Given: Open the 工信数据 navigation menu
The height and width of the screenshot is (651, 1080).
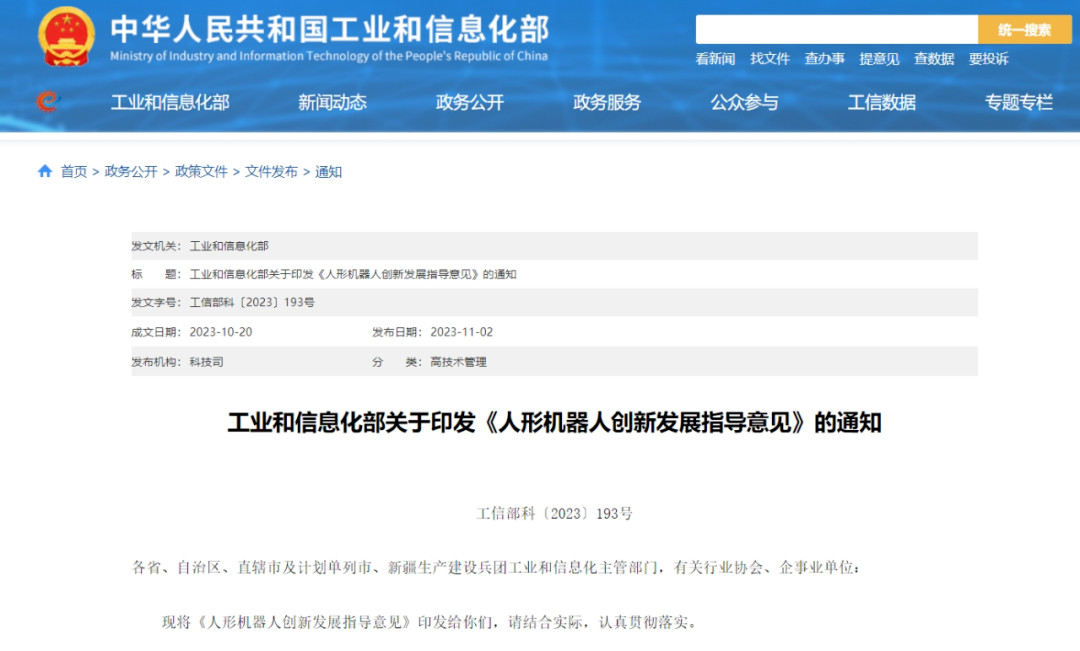Looking at the screenshot, I should pyautogui.click(x=882, y=103).
